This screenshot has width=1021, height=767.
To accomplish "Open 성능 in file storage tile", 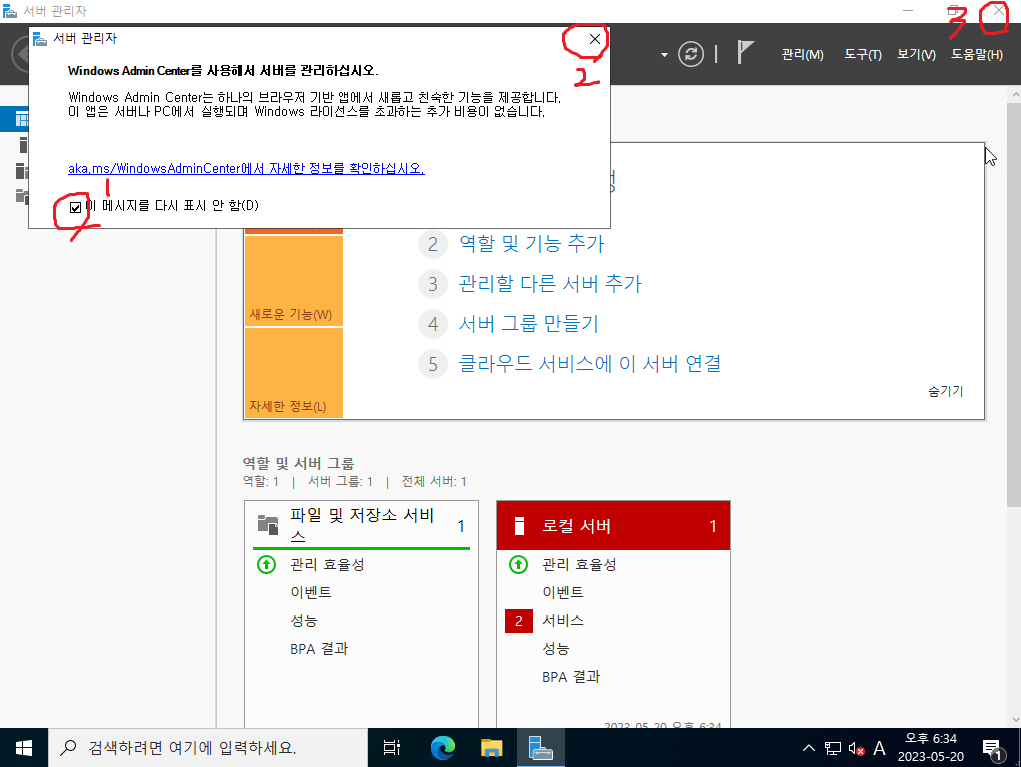I will tap(303, 621).
